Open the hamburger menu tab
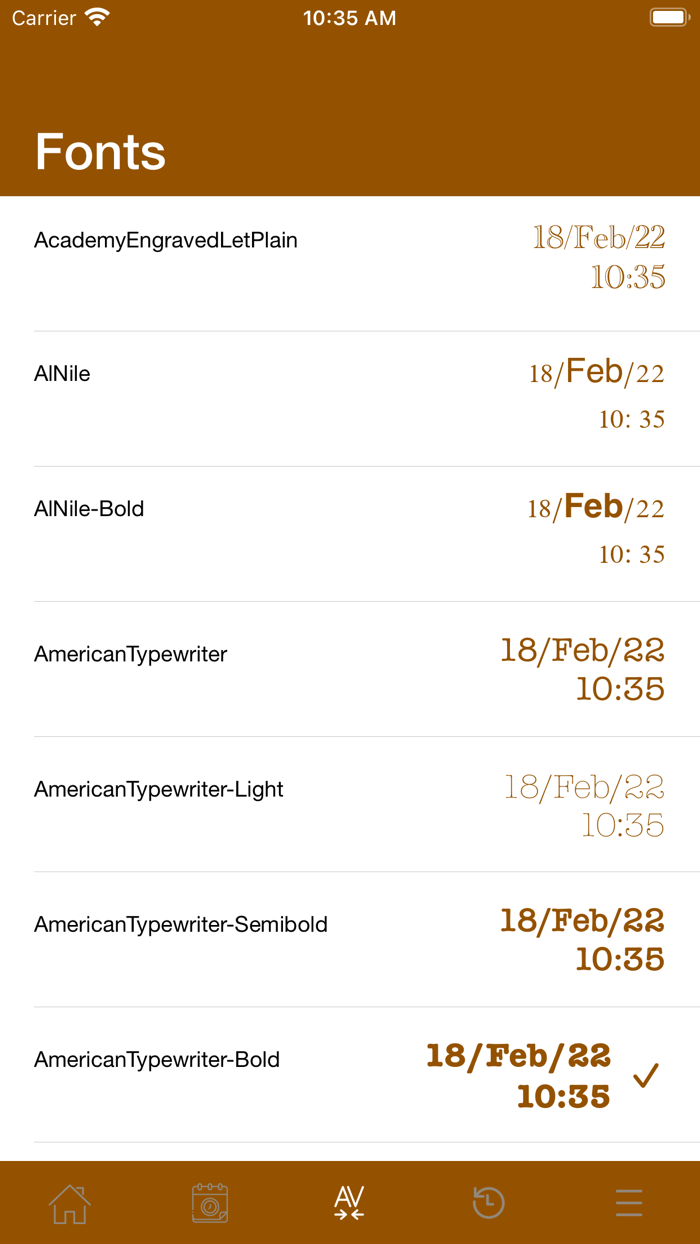The width and height of the screenshot is (700, 1244). 629,1202
